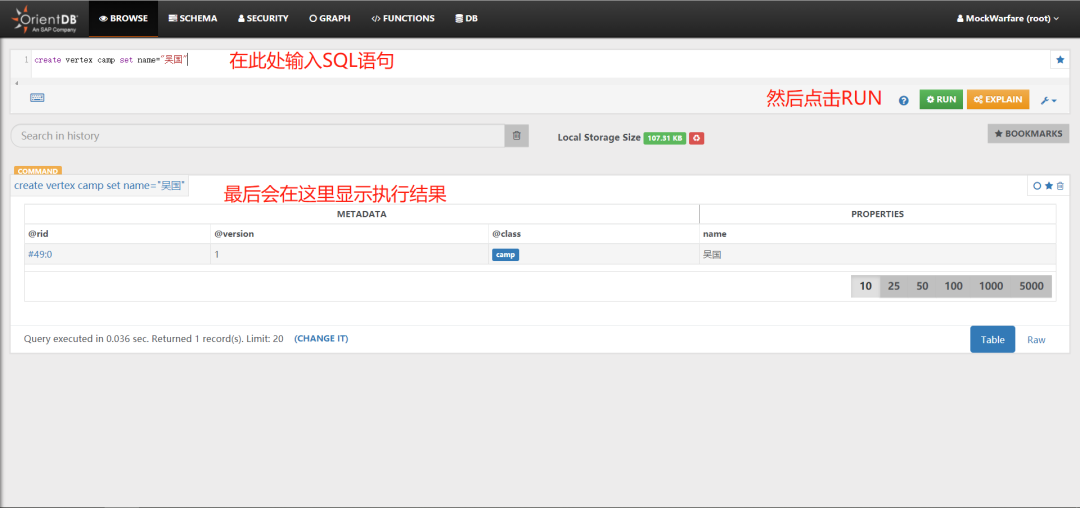1080x508 pixels.
Task: Click the green 107.31 KB storage badge
Action: click(x=665, y=138)
